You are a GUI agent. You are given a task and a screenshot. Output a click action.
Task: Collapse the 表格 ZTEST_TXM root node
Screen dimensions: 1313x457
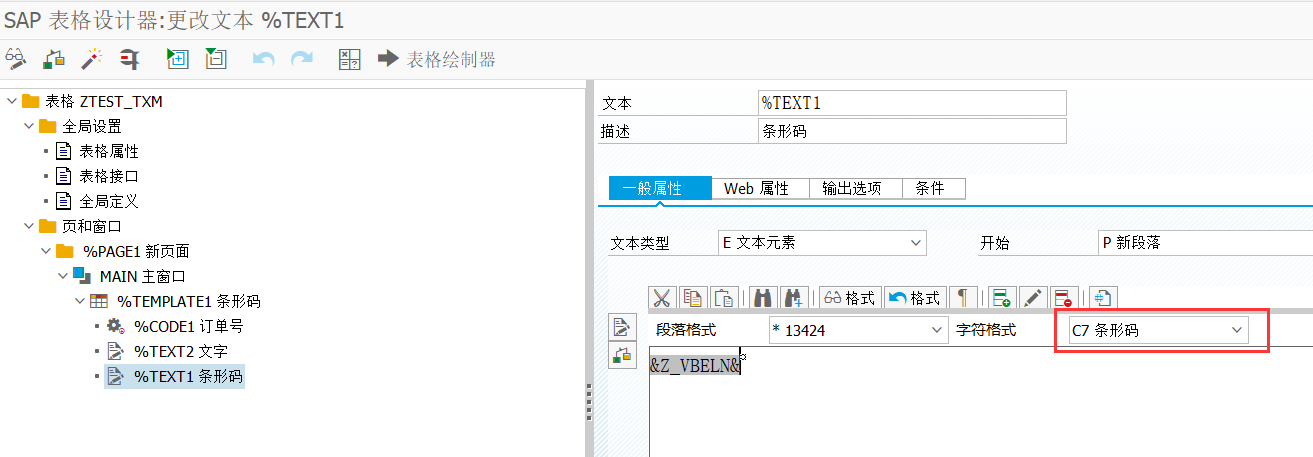(x=11, y=101)
